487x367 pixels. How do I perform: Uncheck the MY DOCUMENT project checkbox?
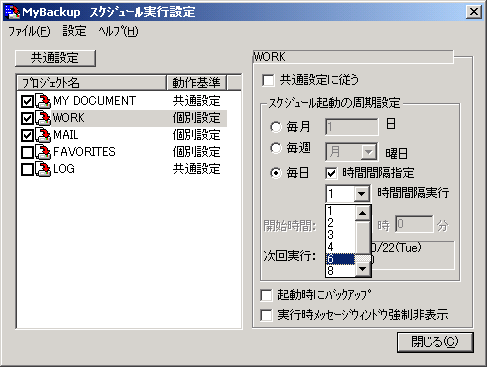(x=27, y=101)
